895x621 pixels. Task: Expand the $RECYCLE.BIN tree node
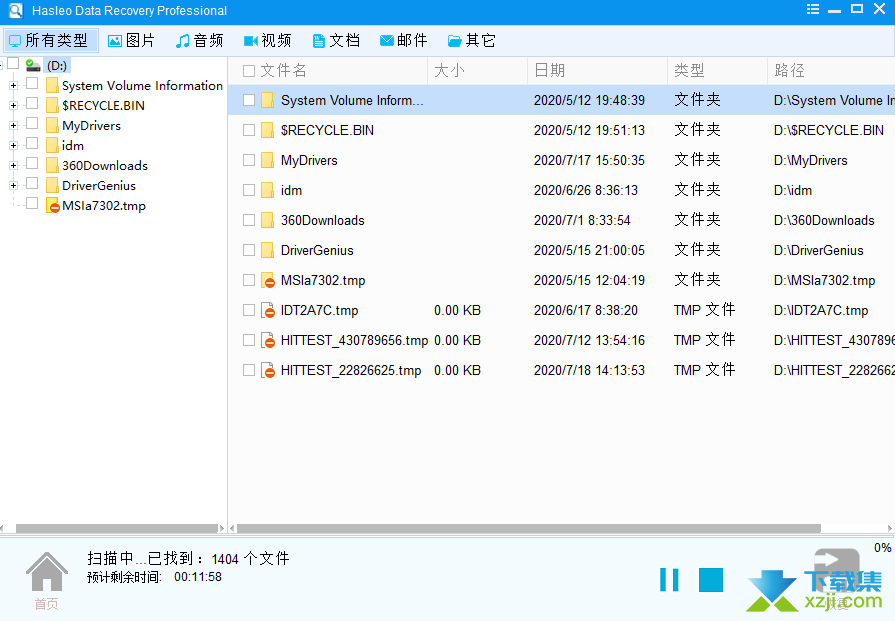14,106
